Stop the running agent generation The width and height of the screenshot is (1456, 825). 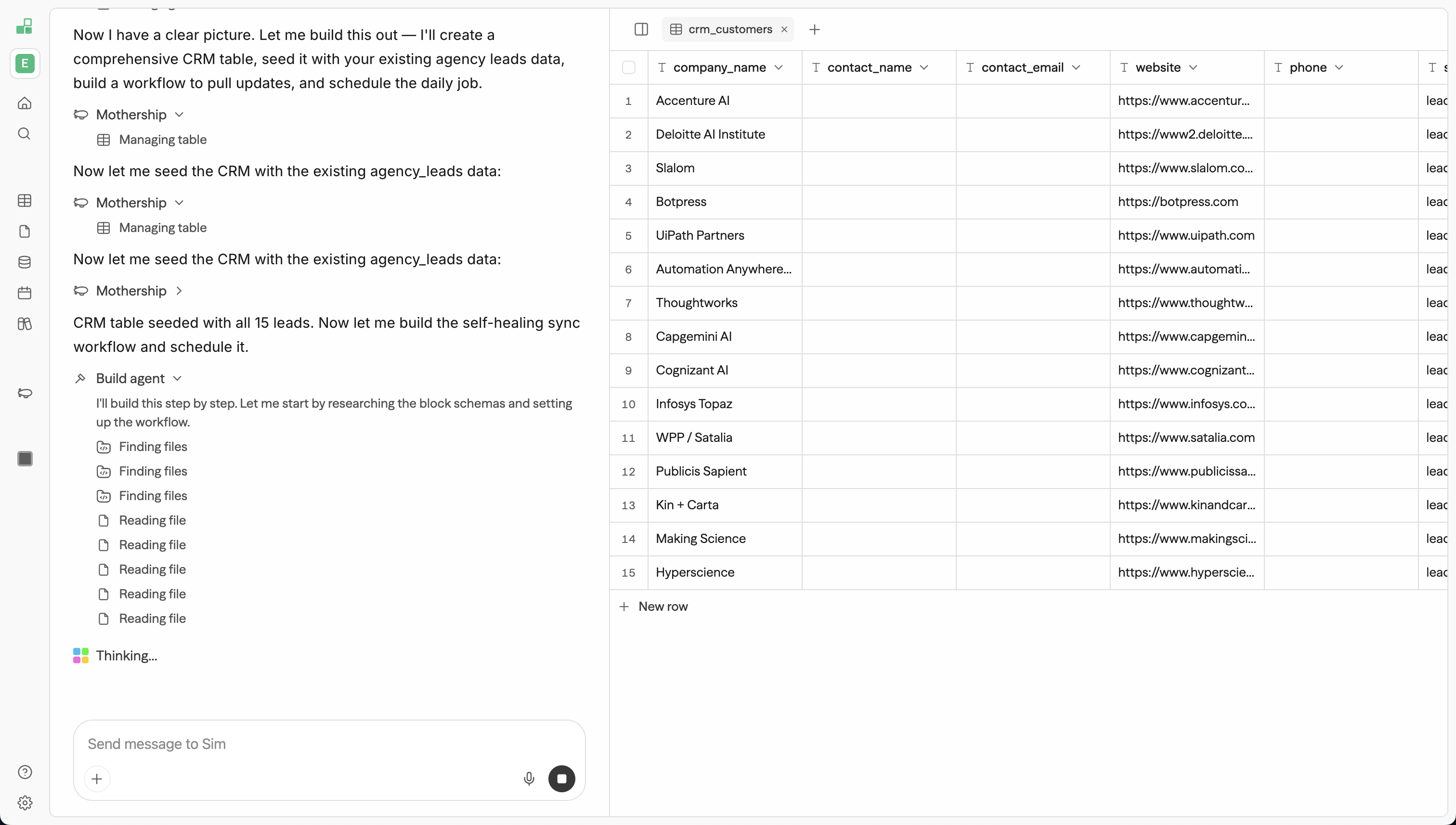pyautogui.click(x=561, y=778)
